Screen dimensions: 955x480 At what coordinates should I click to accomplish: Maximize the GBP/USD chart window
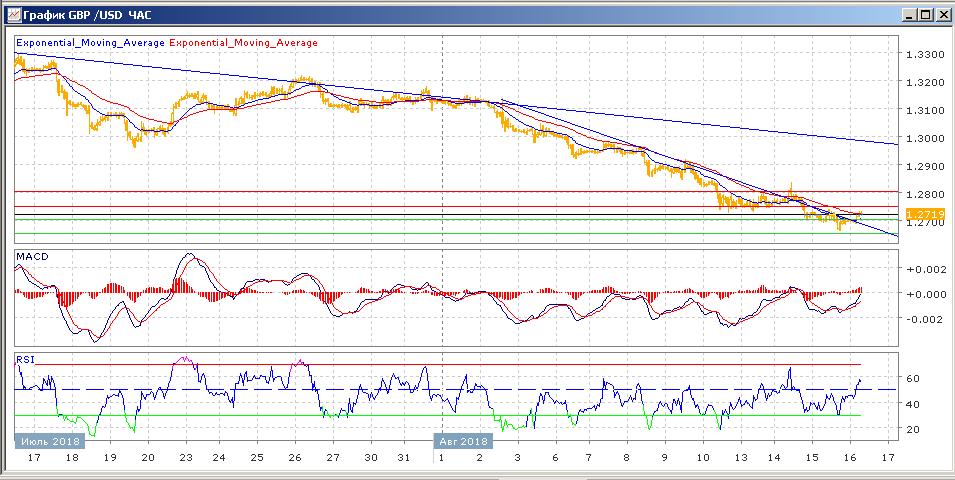click(923, 14)
